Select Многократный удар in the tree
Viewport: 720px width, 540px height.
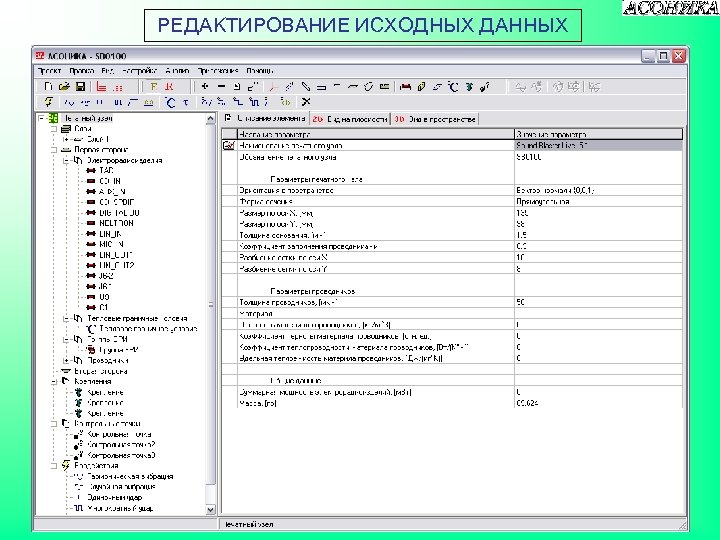(120, 509)
